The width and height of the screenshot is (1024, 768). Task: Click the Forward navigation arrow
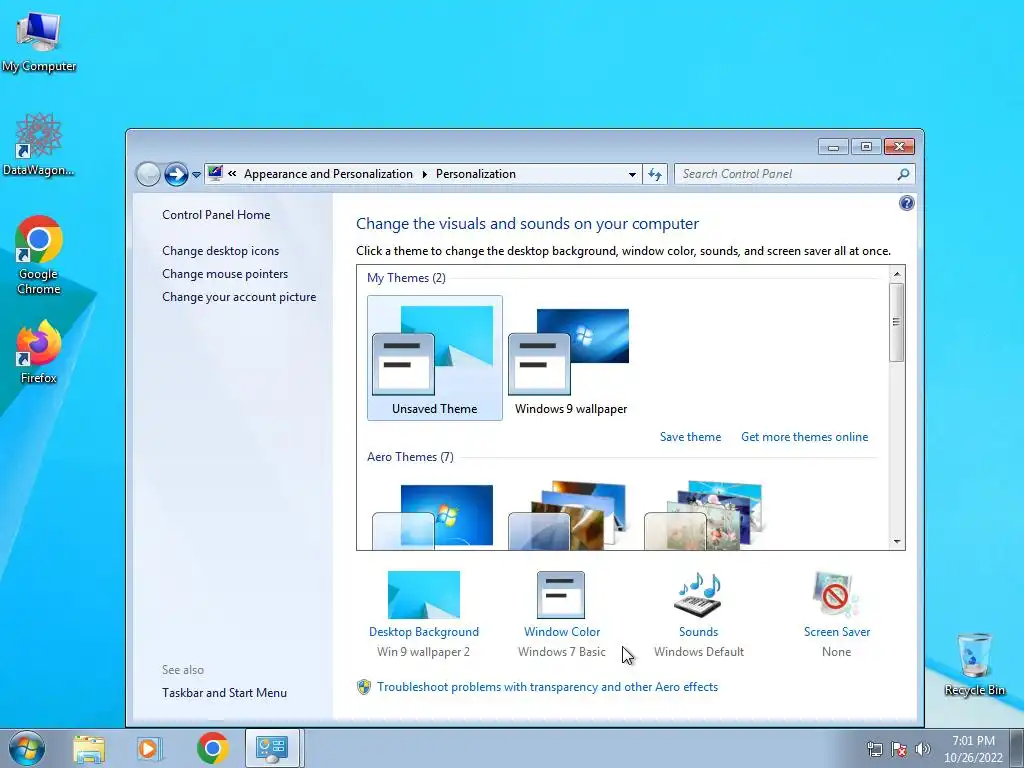pyautogui.click(x=176, y=174)
